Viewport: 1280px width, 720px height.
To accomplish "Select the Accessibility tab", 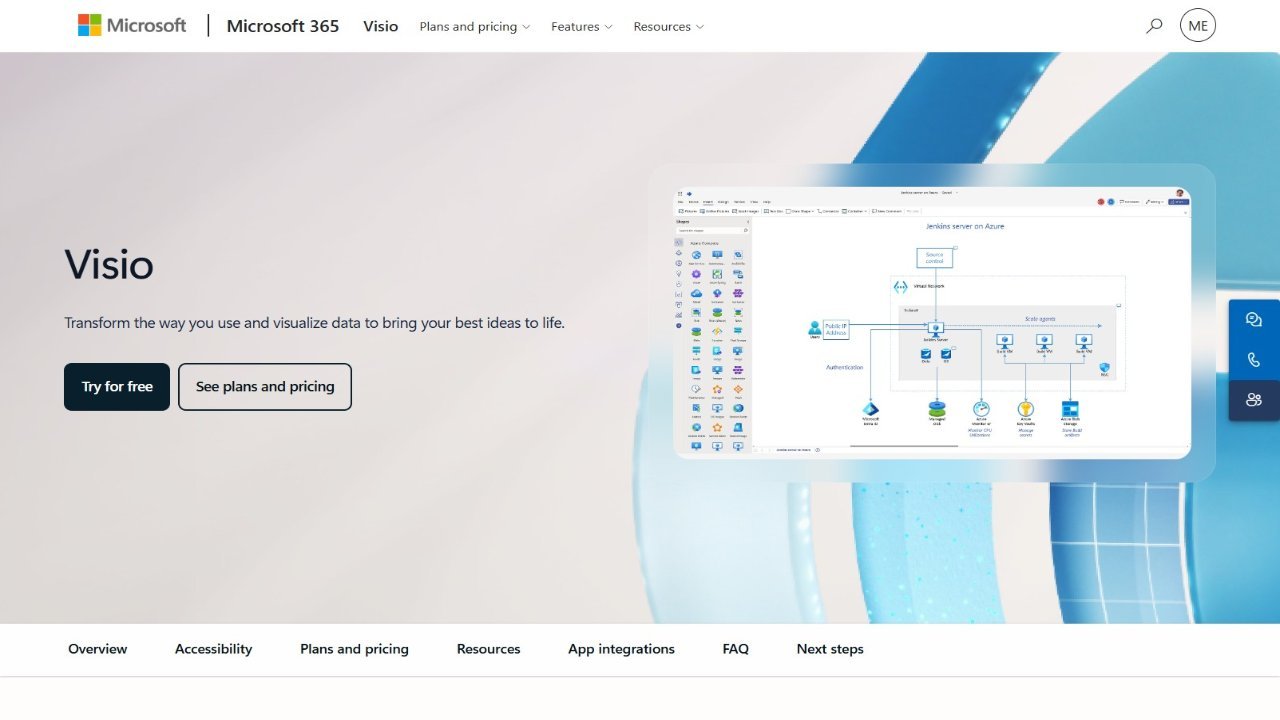I will click(214, 649).
